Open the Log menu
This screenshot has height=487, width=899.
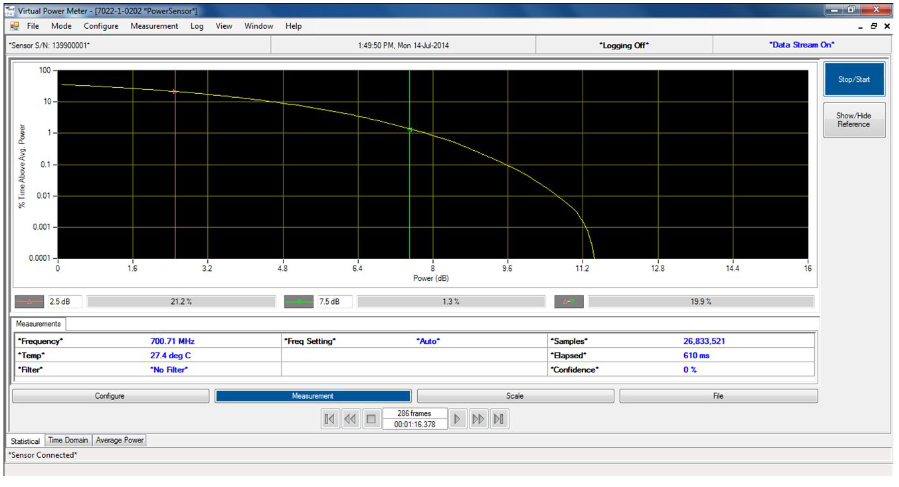[197, 26]
